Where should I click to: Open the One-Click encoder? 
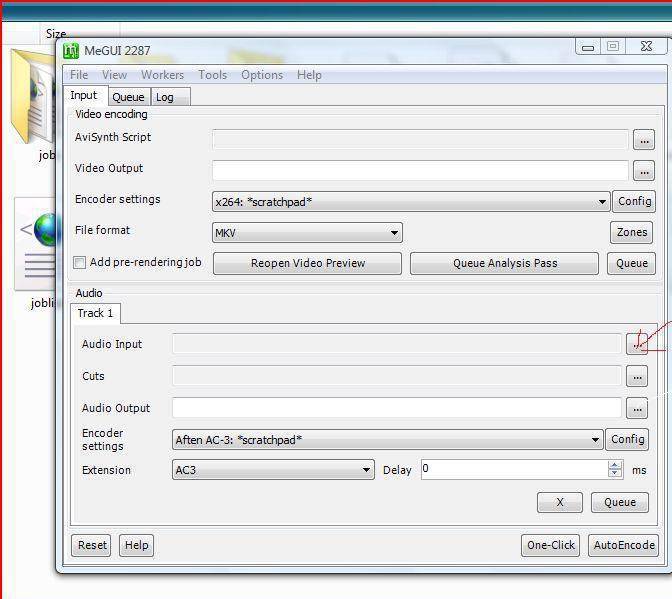(550, 545)
